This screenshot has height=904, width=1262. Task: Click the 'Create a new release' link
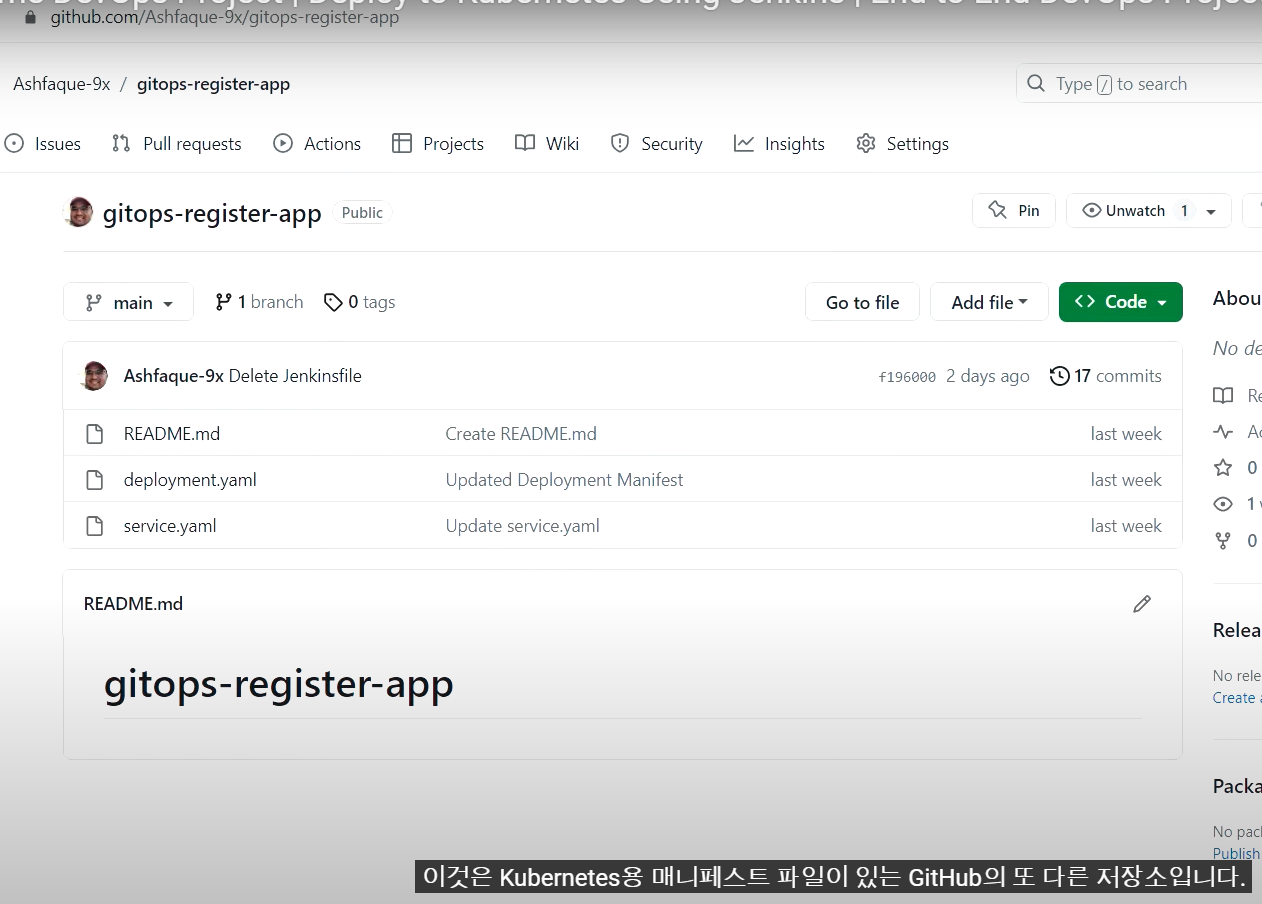[1237, 698]
